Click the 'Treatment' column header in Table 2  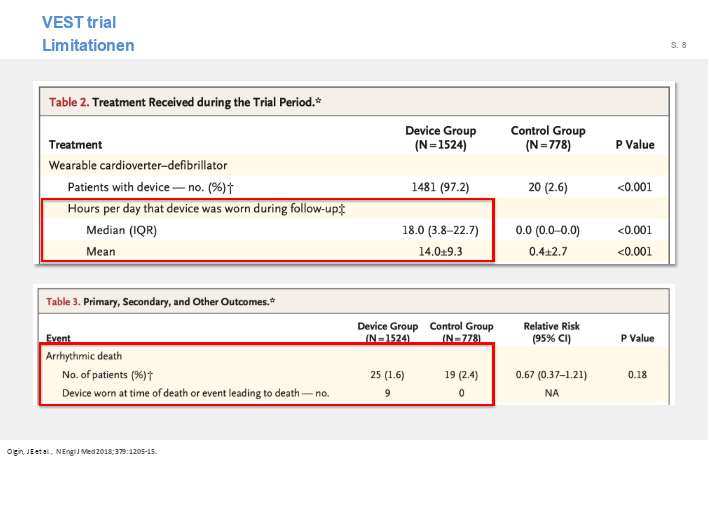pyautogui.click(x=75, y=145)
